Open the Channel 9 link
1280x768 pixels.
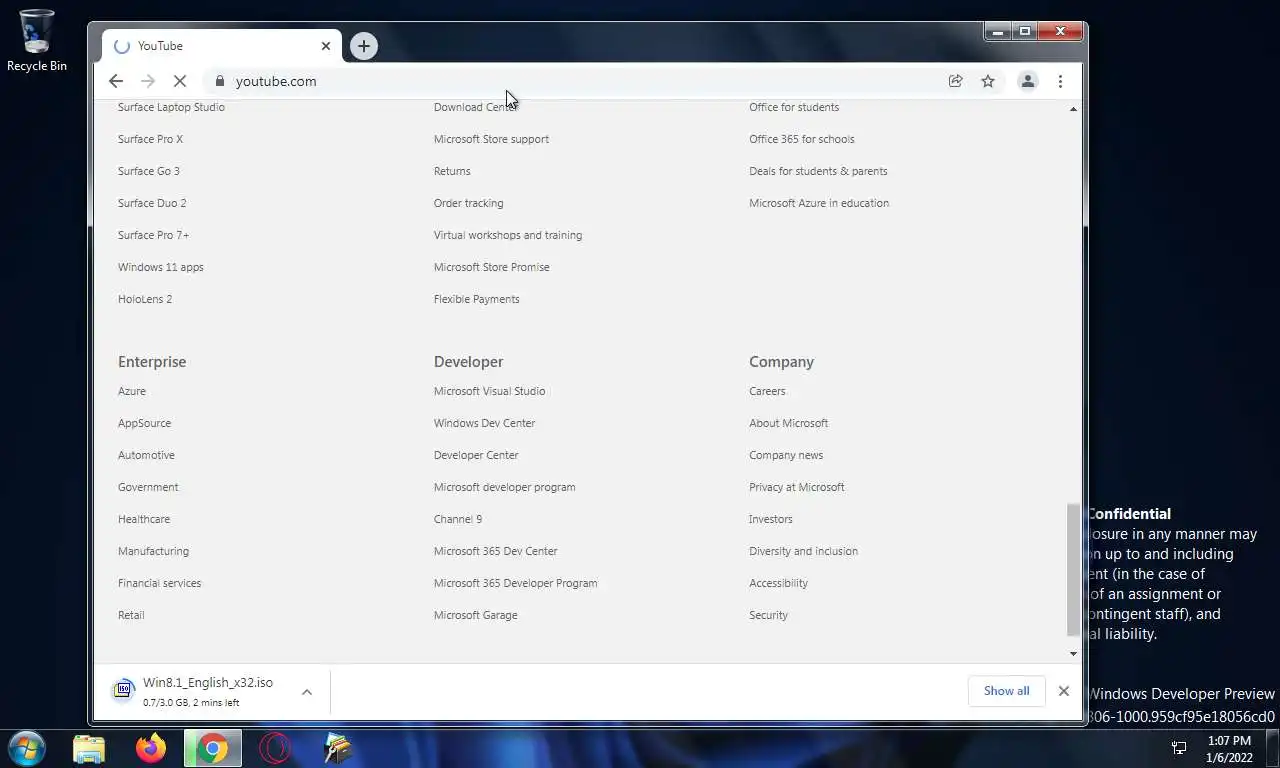point(458,519)
